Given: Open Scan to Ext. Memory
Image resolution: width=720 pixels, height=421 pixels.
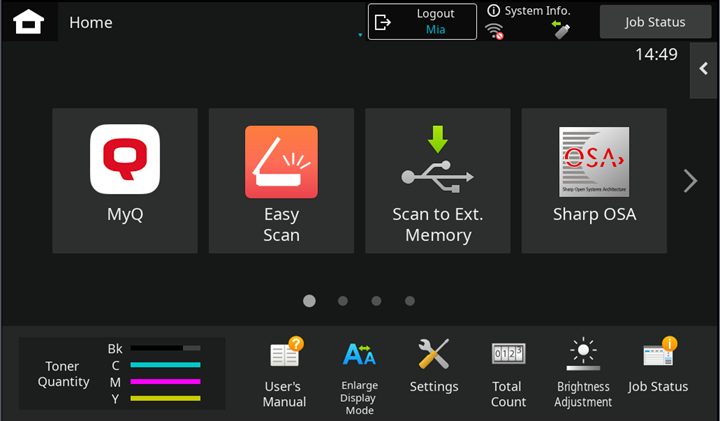Looking at the screenshot, I should tap(437, 180).
